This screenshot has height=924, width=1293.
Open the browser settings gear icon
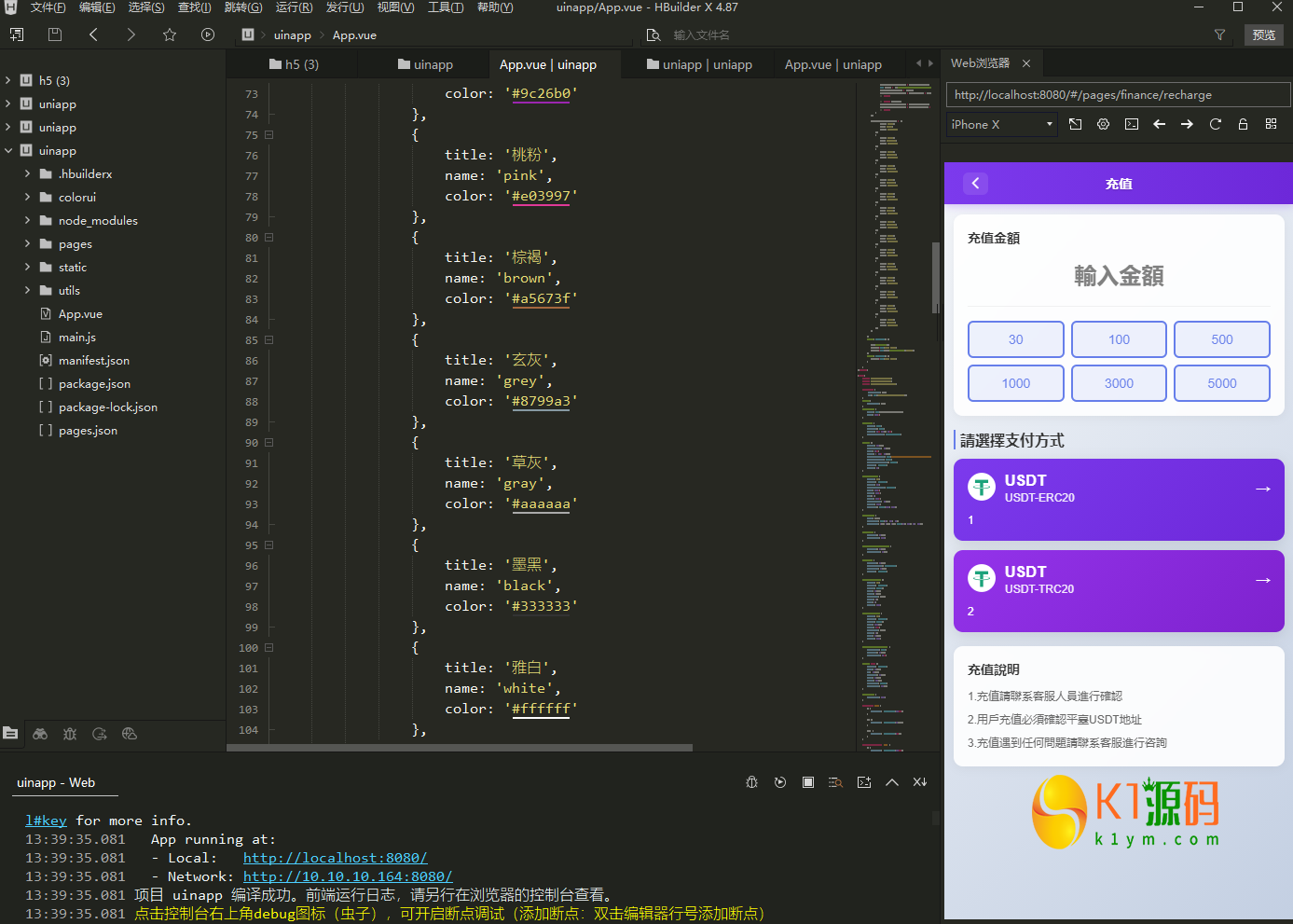1103,124
